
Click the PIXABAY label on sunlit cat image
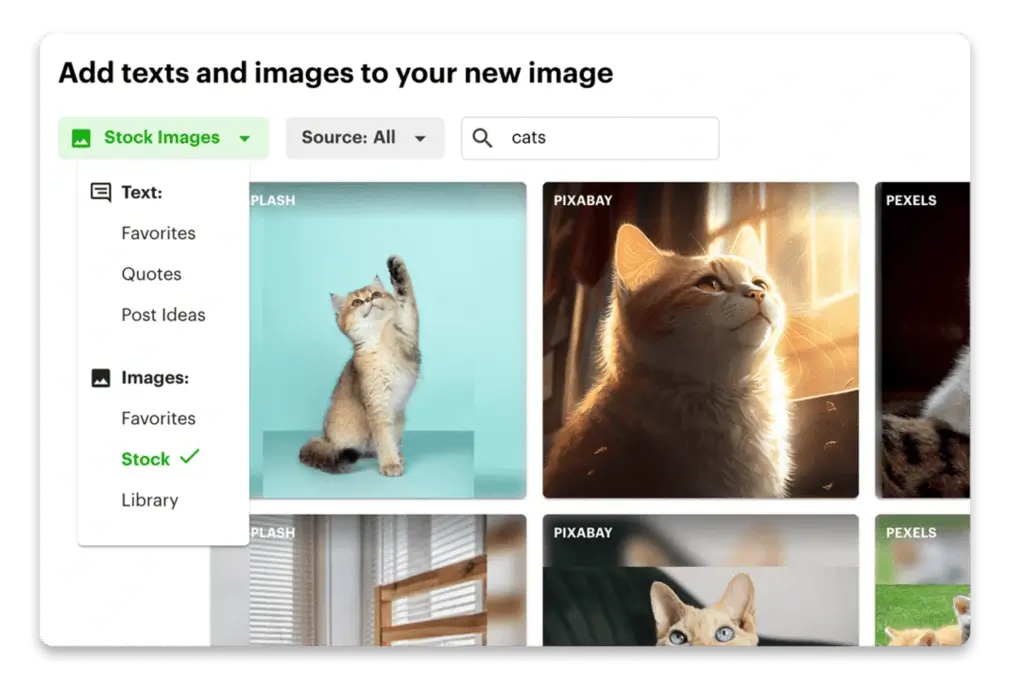(x=582, y=200)
